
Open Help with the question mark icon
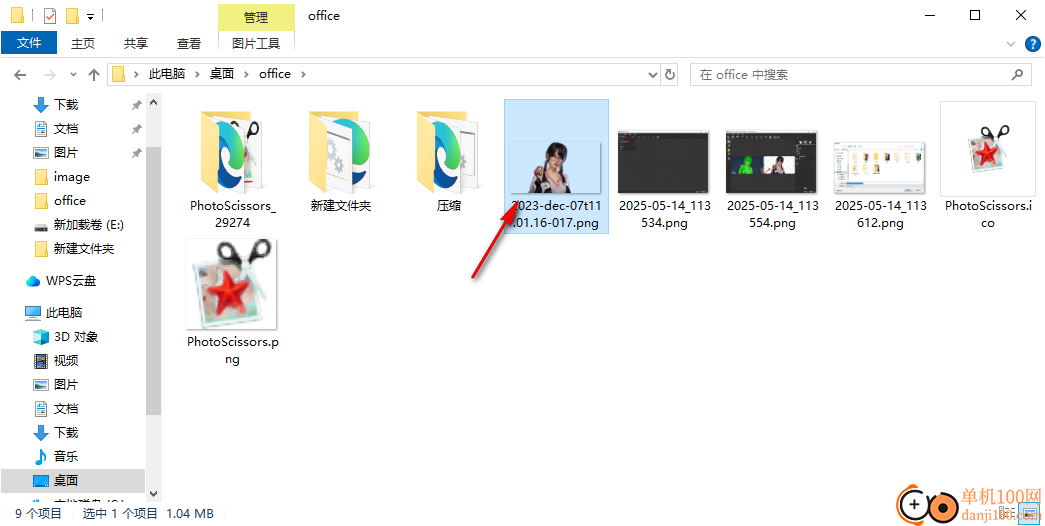[1032, 44]
